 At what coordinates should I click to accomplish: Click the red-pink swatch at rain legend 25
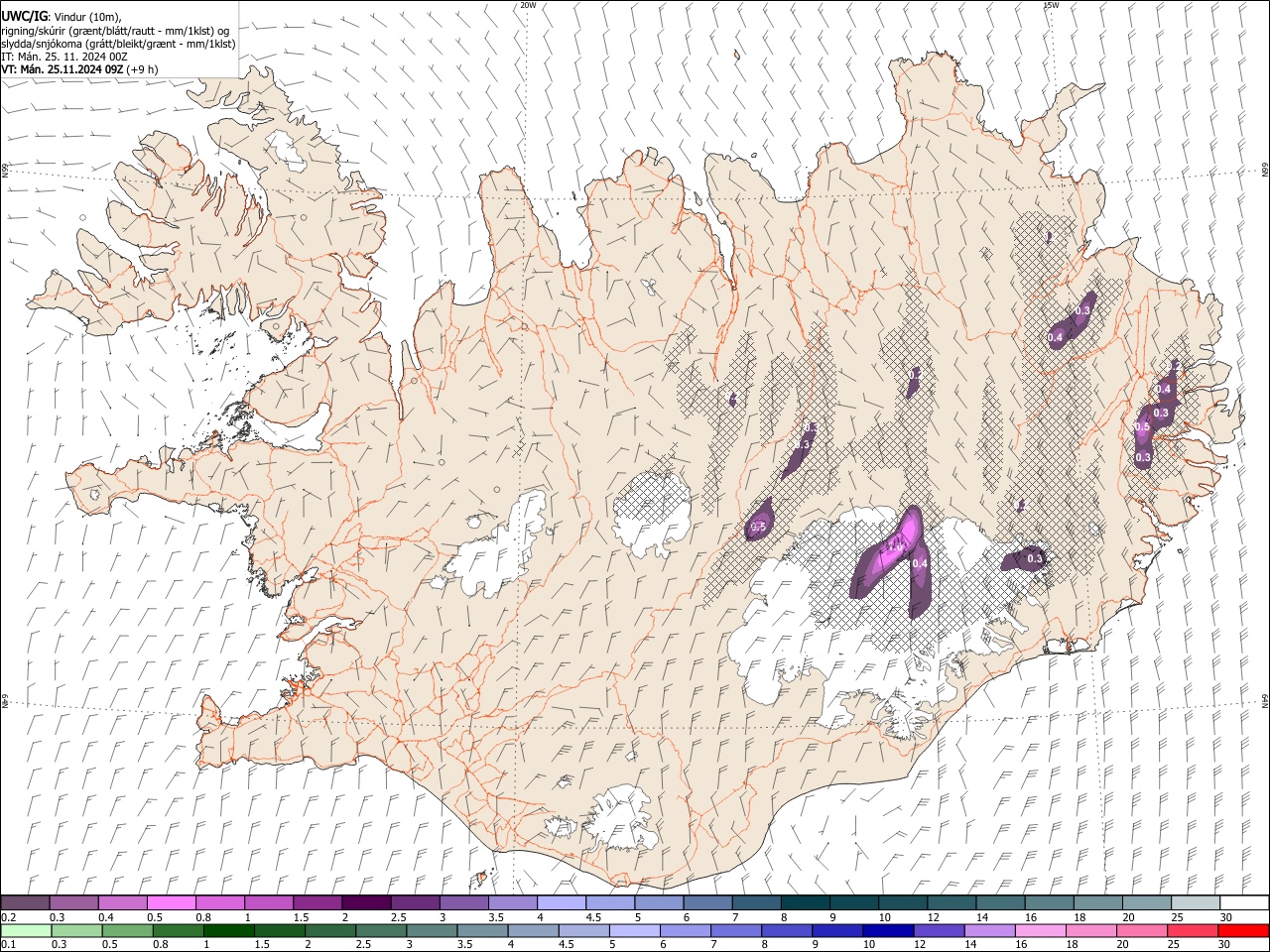tap(1194, 930)
